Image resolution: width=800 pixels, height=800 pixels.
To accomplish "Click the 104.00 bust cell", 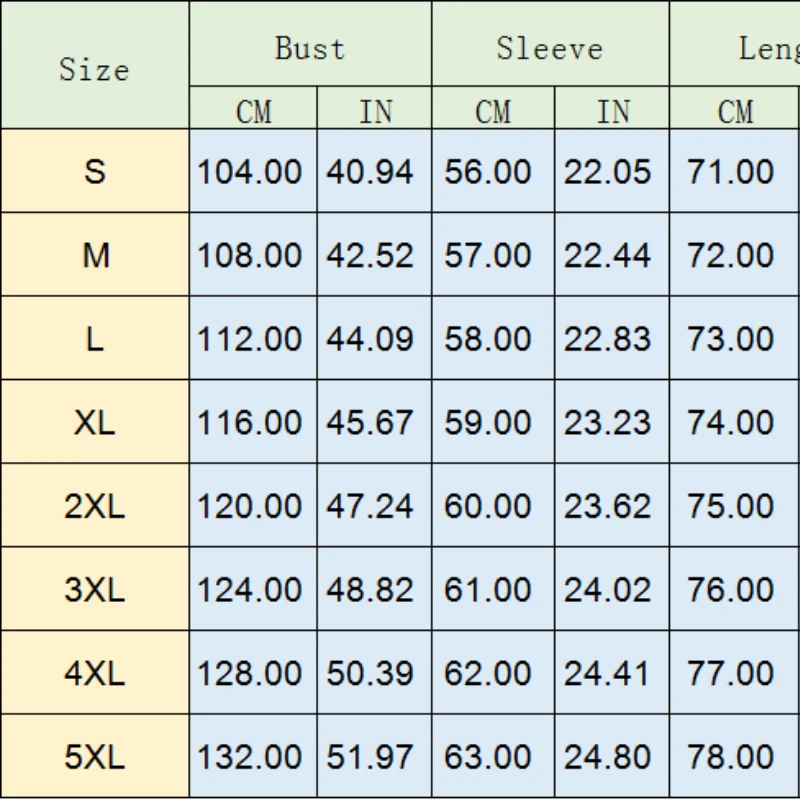I will tap(249, 172).
